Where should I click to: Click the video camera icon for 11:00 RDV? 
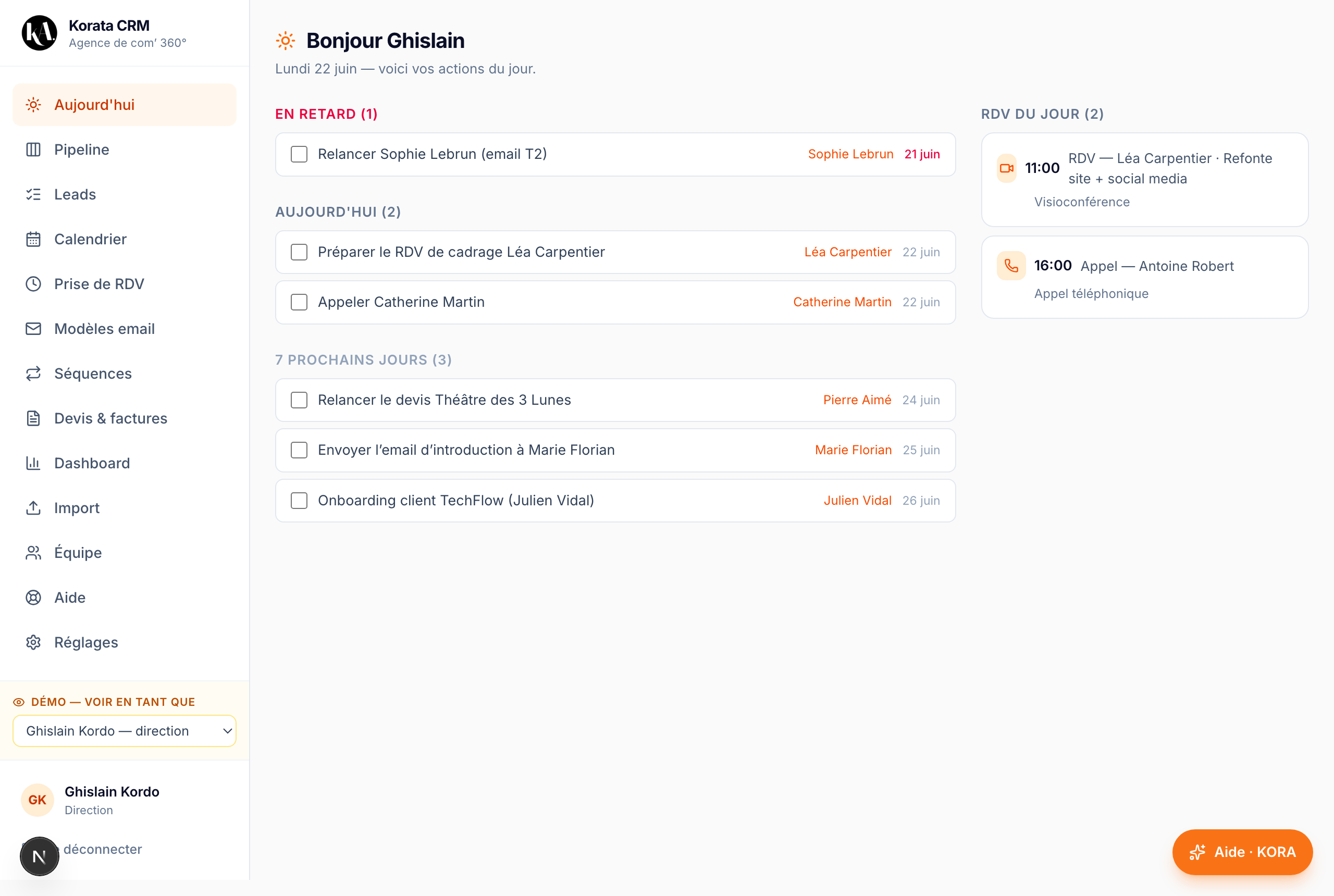click(1007, 169)
